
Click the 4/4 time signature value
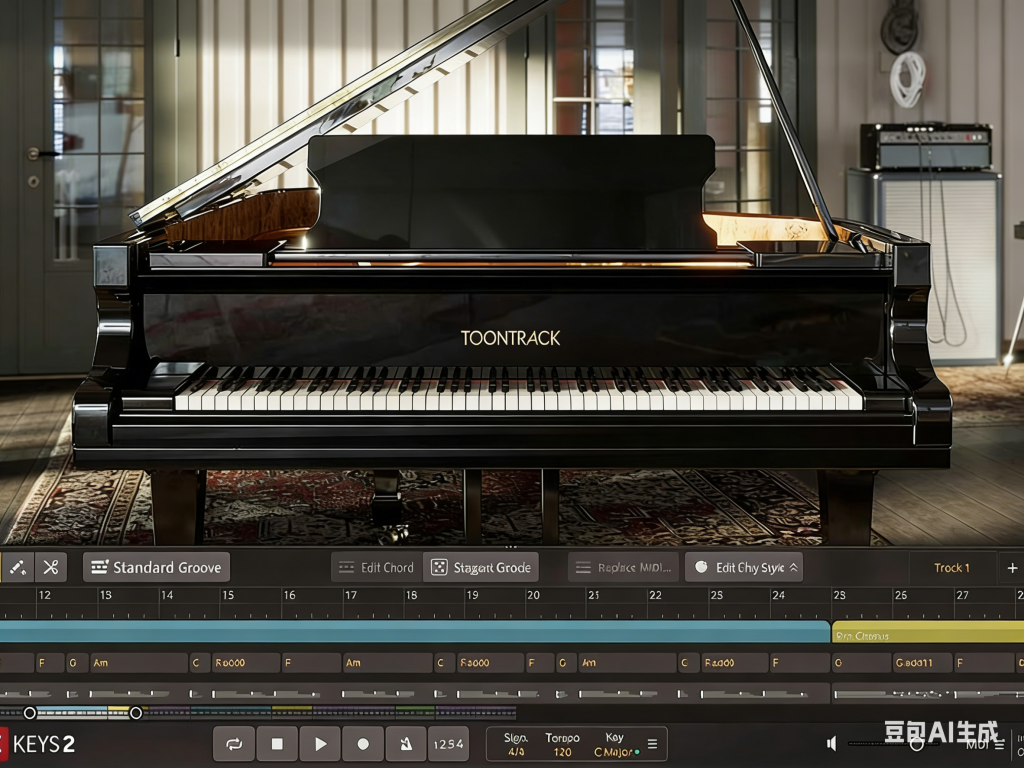[x=516, y=752]
